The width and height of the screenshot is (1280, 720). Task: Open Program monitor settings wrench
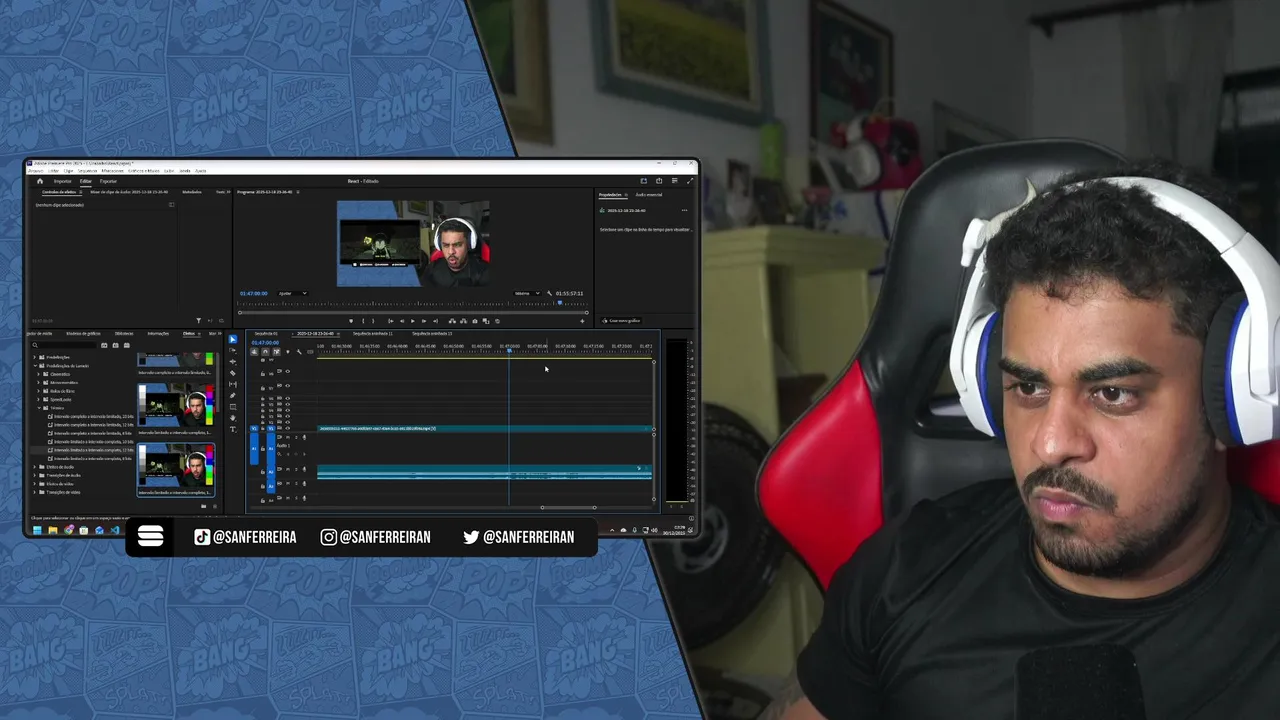click(549, 293)
